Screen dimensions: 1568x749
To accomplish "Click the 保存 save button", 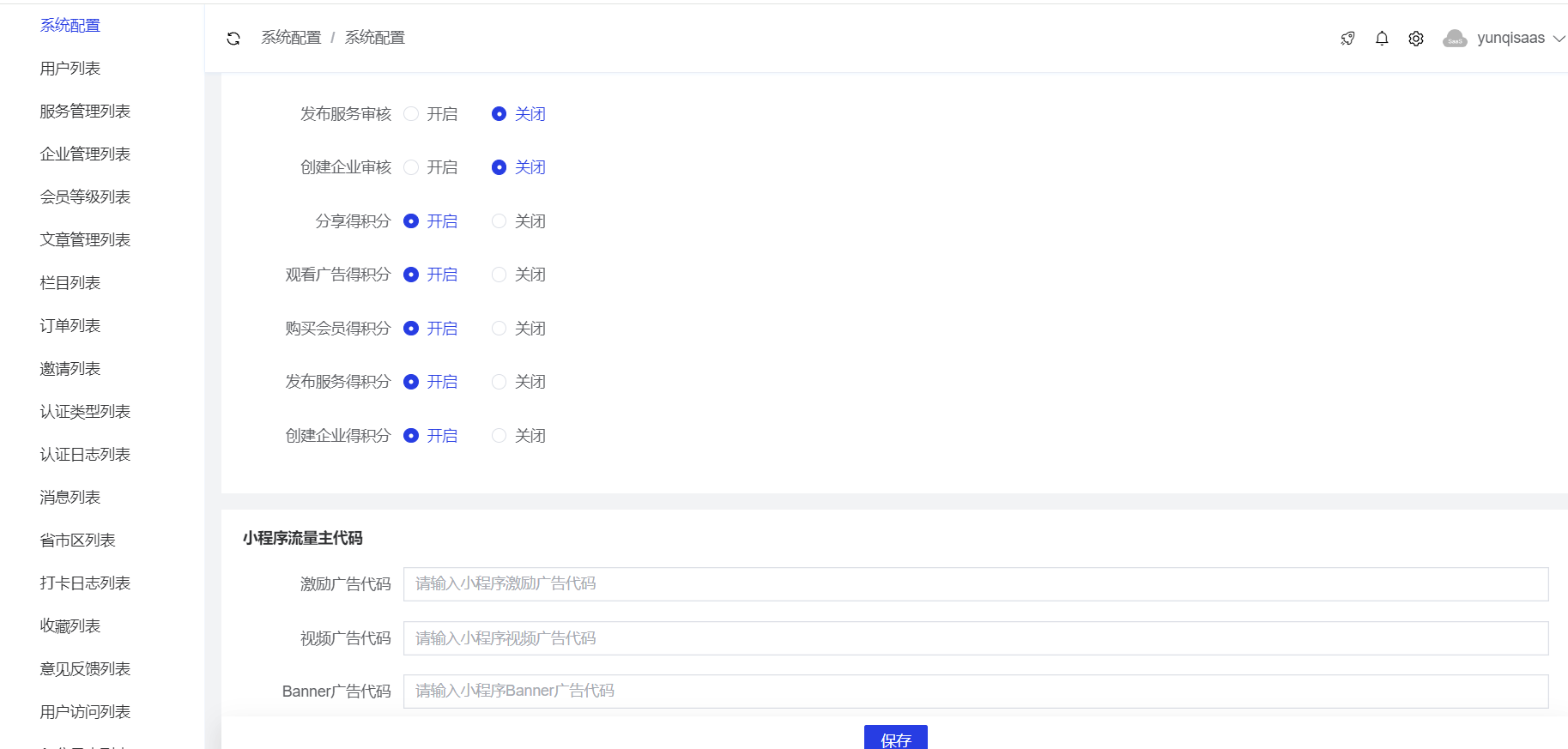I will point(896,738).
